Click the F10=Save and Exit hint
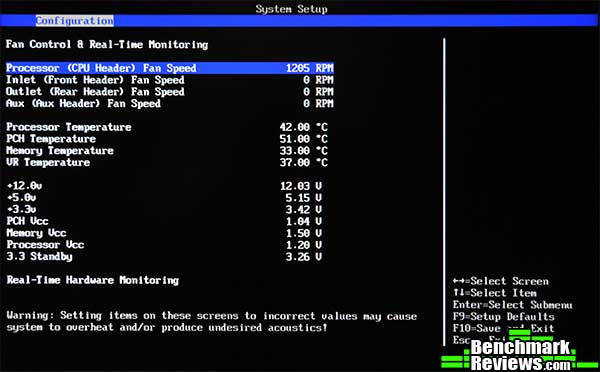The height and width of the screenshot is (372, 600). (x=504, y=329)
